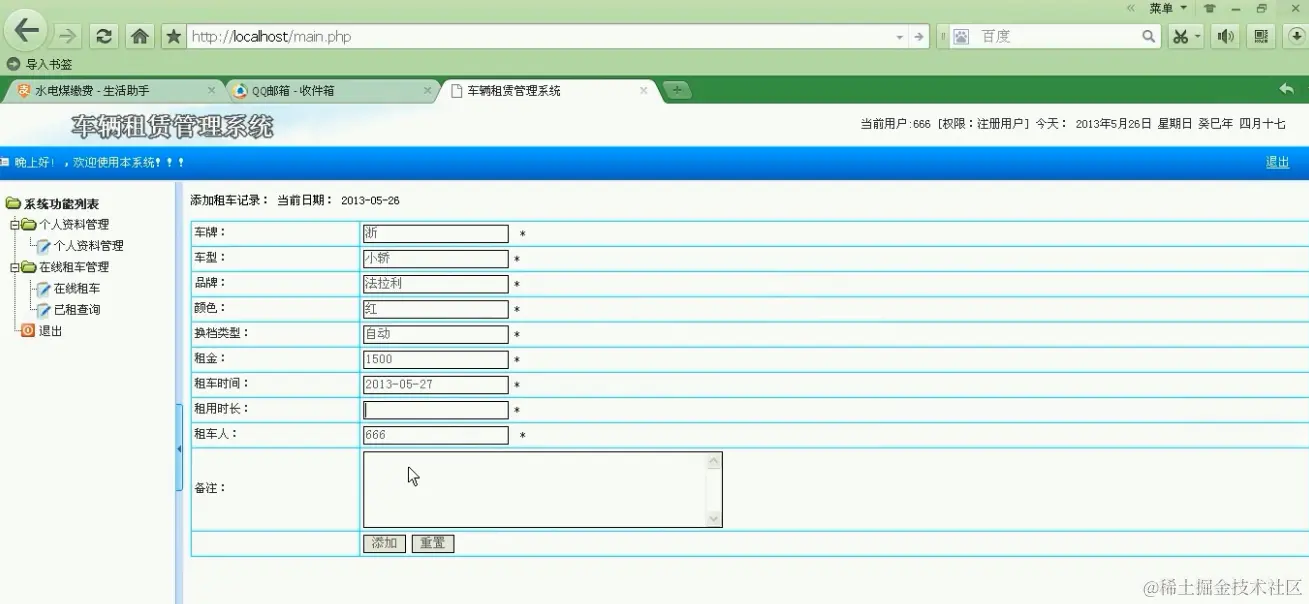Focus the empty 租用时长 input field
Image resolution: width=1309 pixels, height=604 pixels.
point(436,410)
